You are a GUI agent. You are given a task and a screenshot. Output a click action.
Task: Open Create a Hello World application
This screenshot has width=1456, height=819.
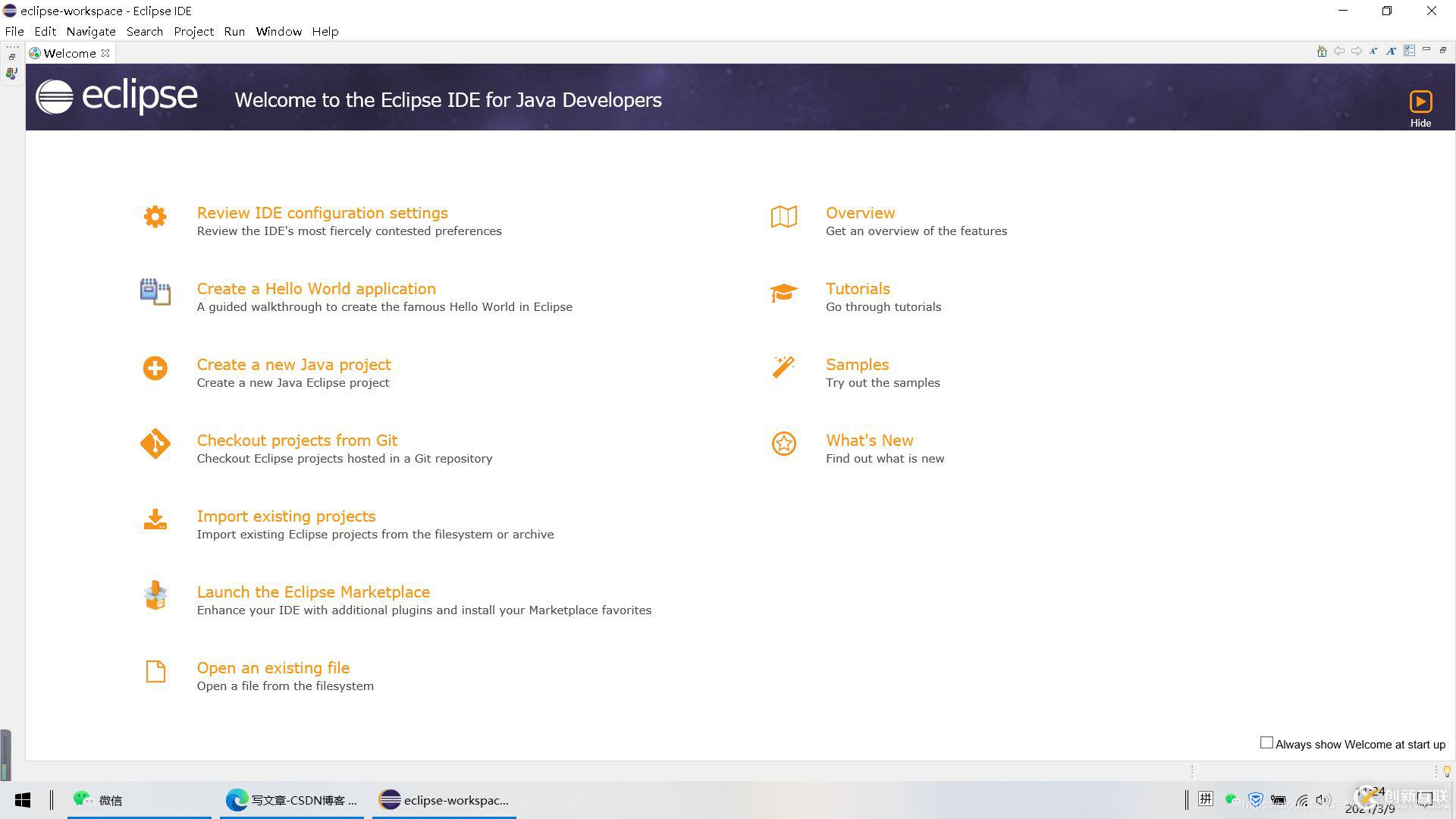pos(316,287)
